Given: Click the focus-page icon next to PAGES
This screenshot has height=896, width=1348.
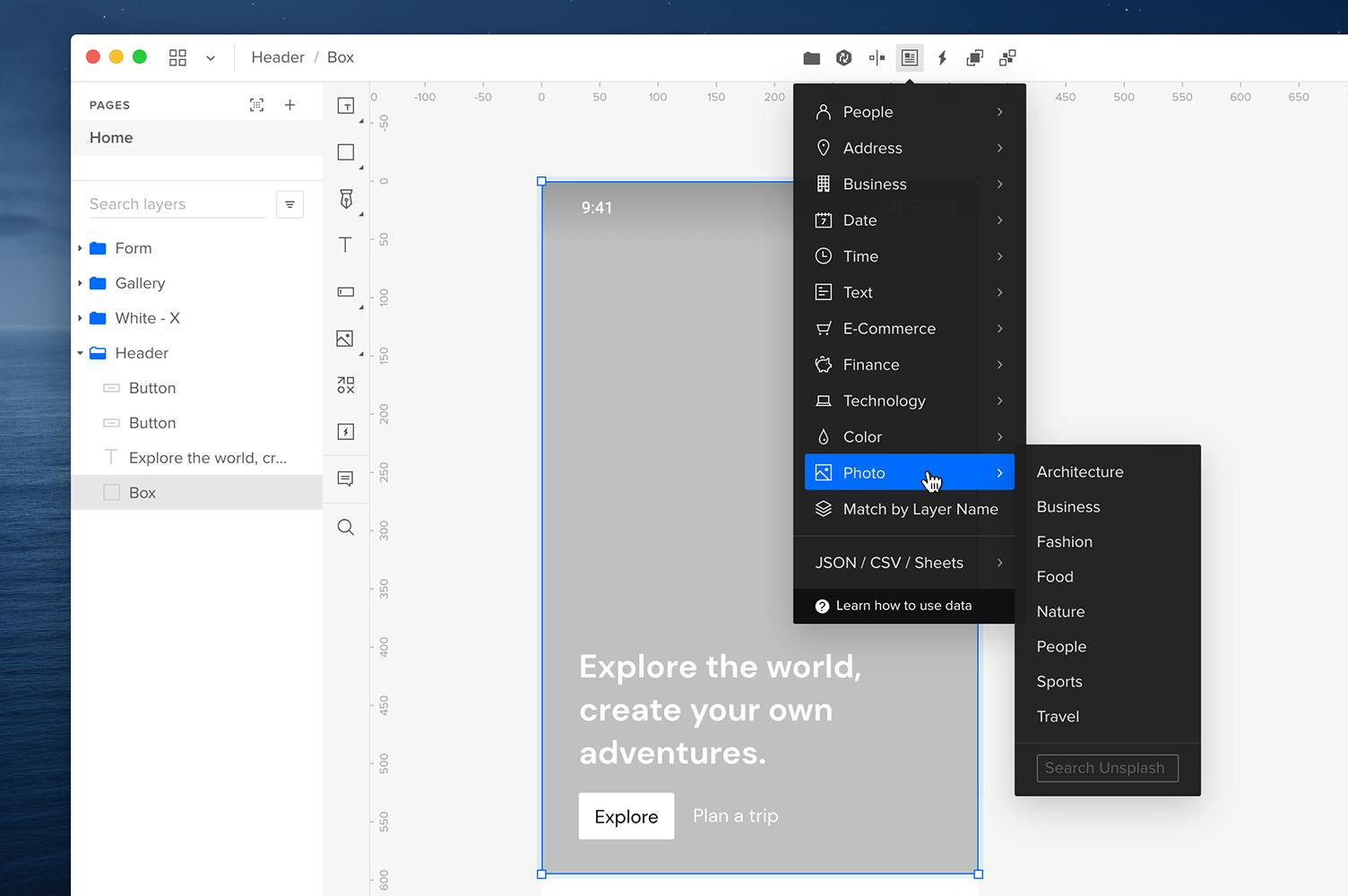Looking at the screenshot, I should point(256,105).
